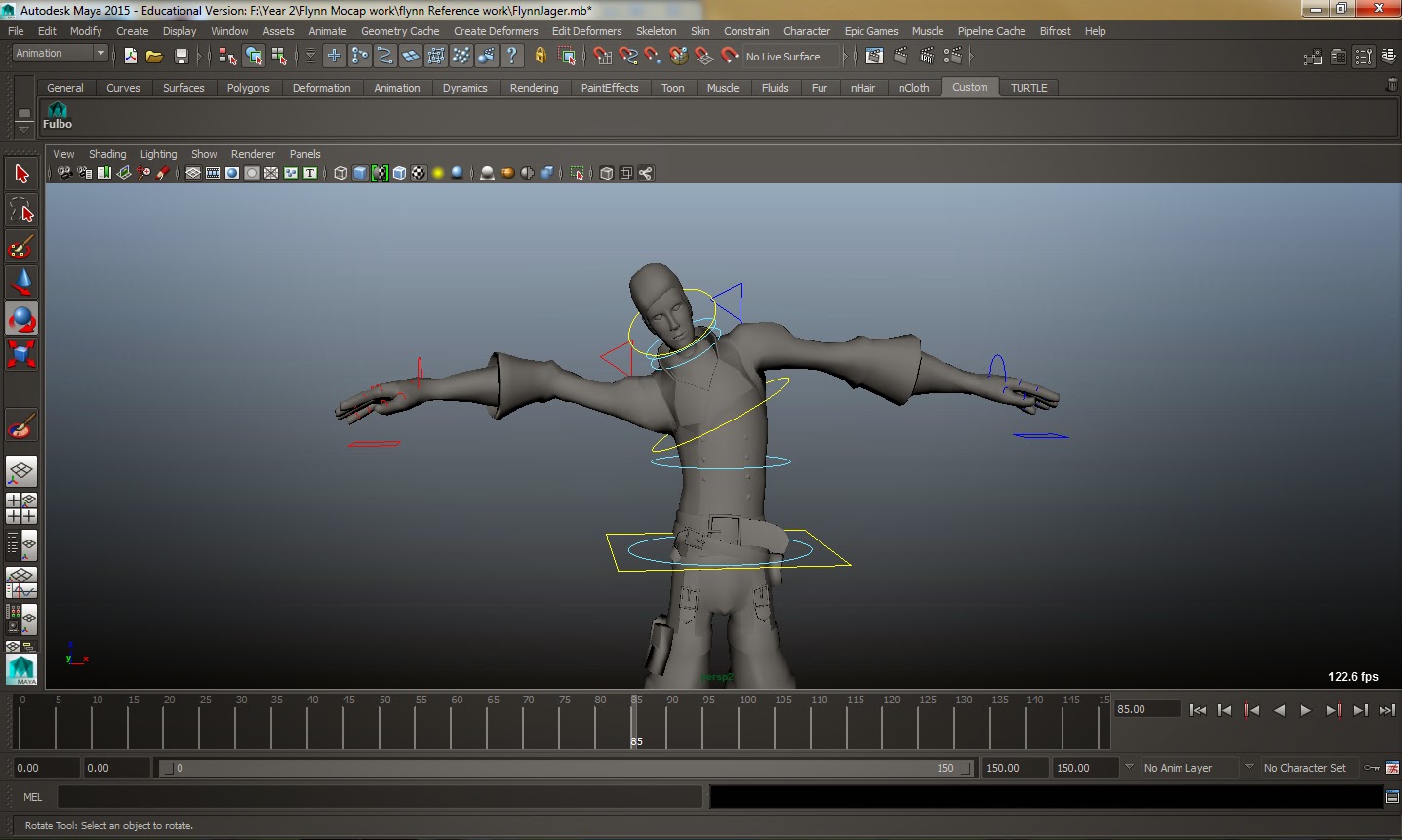This screenshot has height=840, width=1402.
Task: Expand the shelf options arrow menu
Action: coord(24,129)
